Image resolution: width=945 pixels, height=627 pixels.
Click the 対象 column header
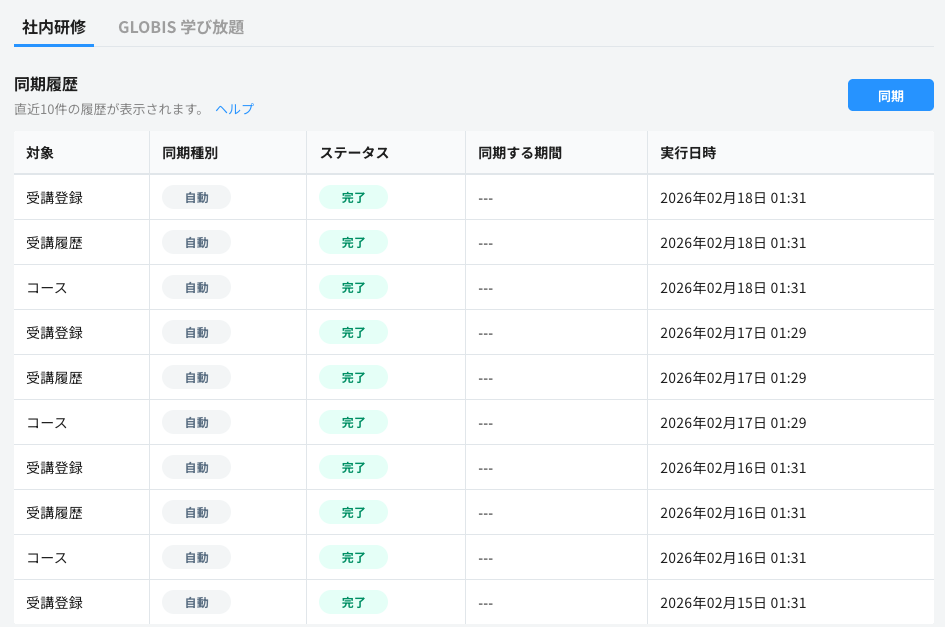tap(40, 153)
